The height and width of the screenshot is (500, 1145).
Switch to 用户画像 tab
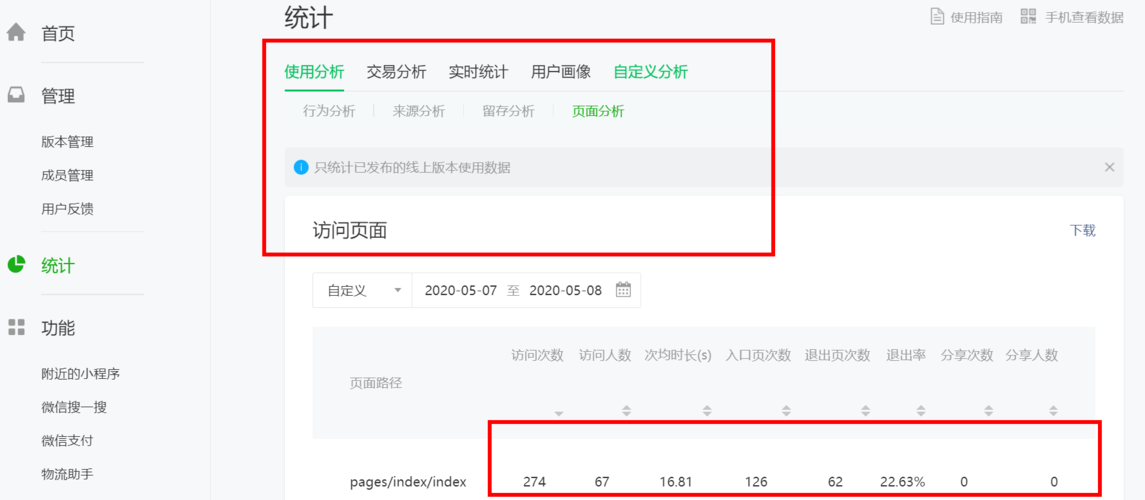click(561, 72)
